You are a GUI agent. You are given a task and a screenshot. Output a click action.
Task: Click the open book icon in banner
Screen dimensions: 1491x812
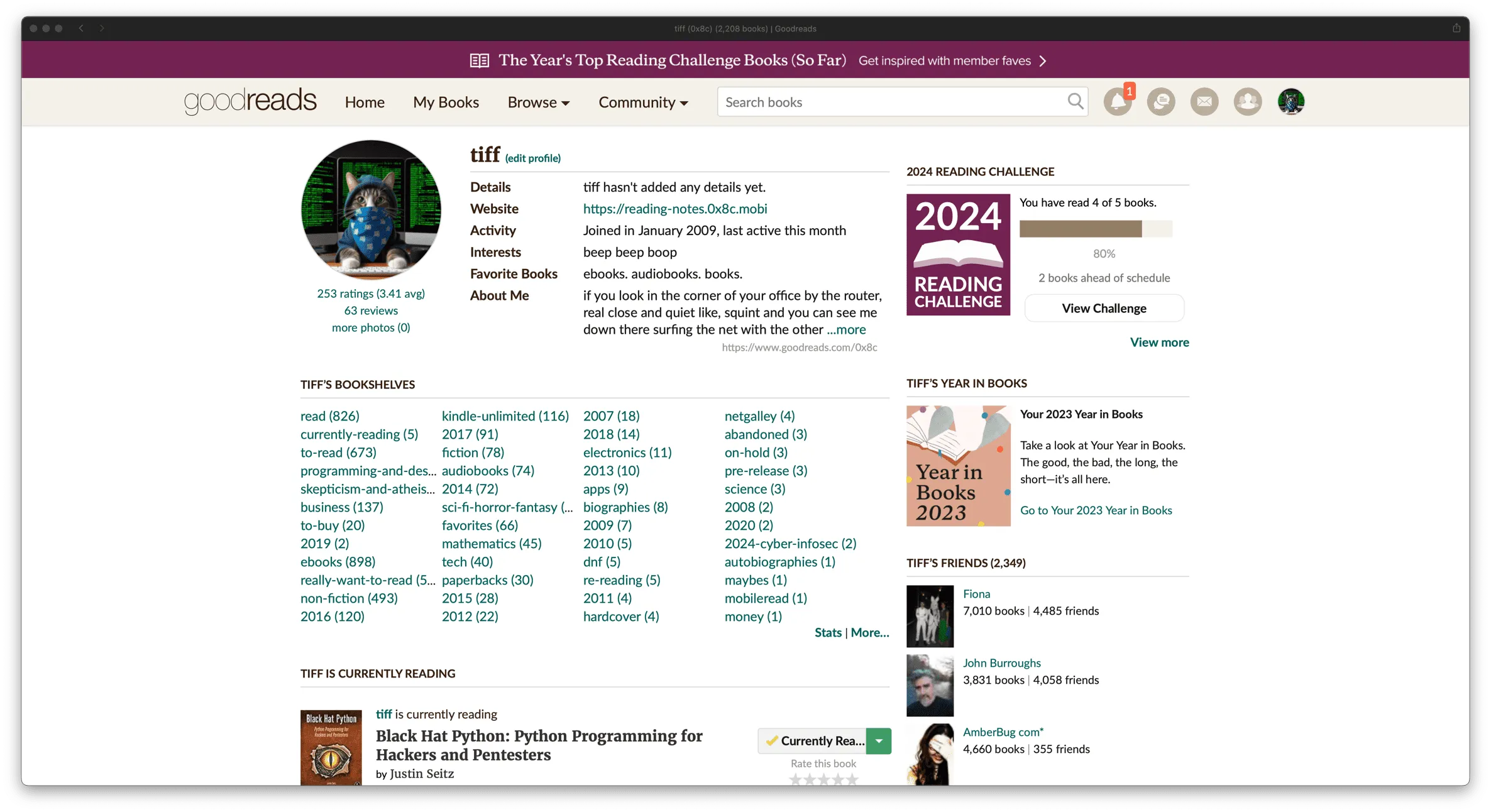pyautogui.click(x=480, y=60)
